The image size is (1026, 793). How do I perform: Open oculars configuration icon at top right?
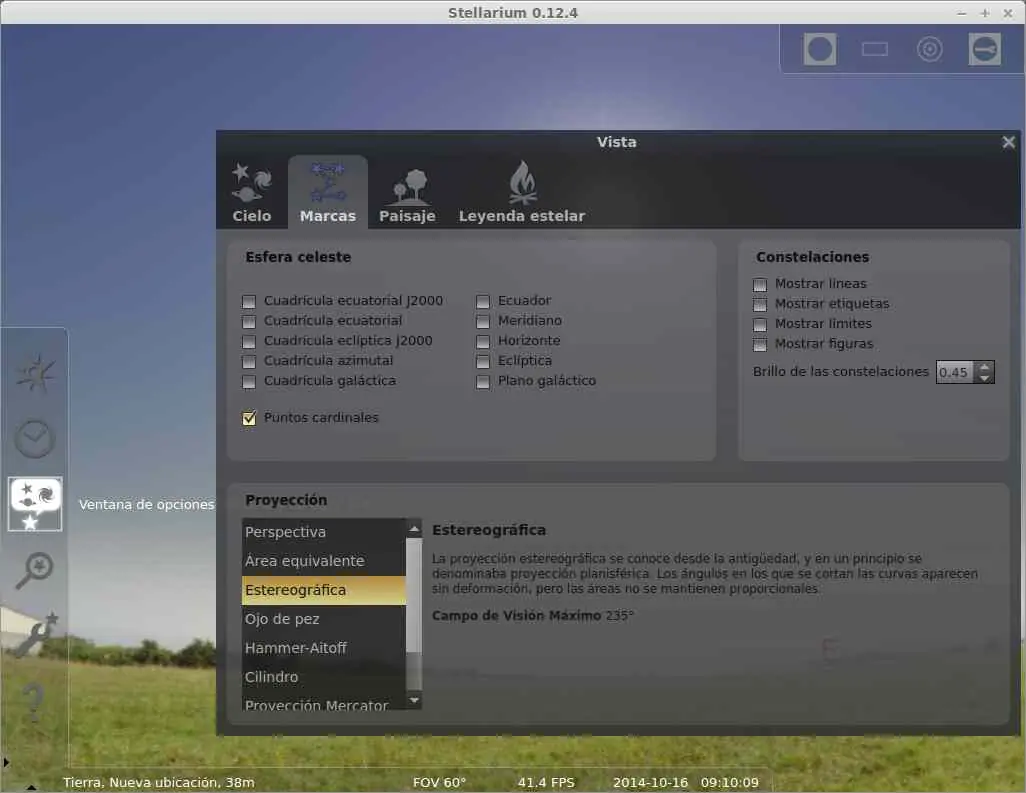click(985, 49)
